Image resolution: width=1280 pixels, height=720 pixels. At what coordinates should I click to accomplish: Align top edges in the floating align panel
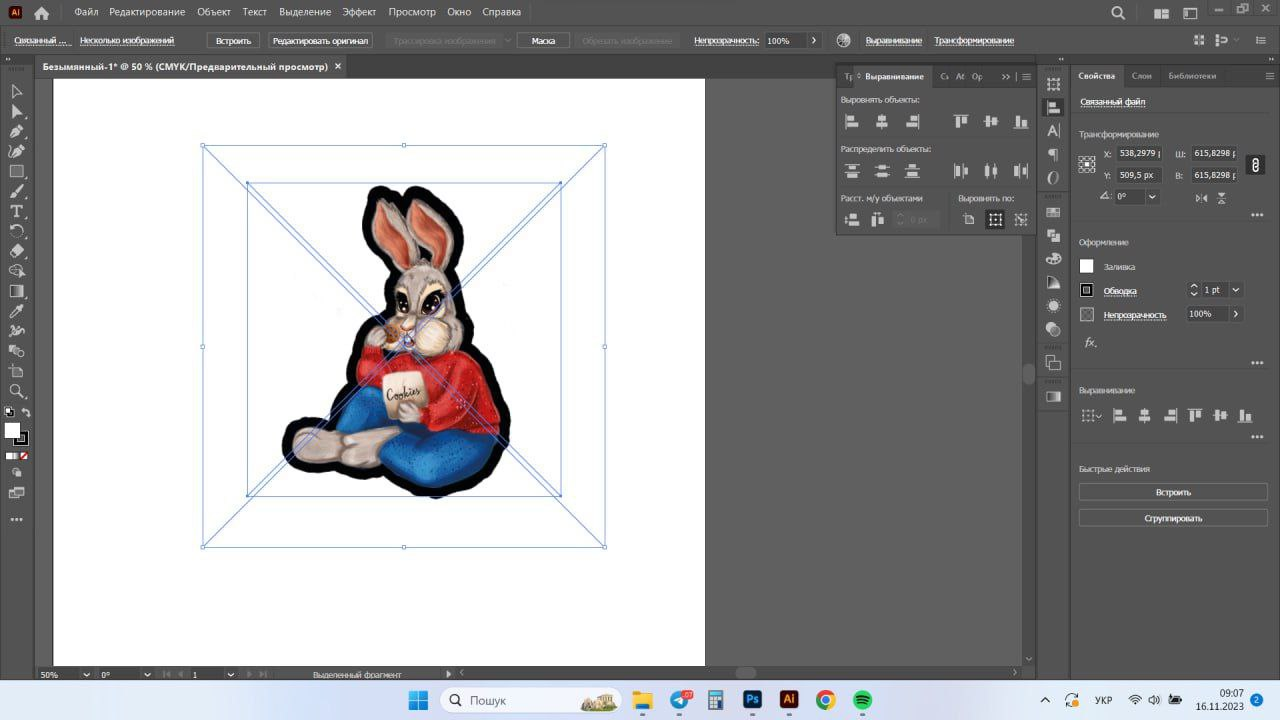click(961, 121)
